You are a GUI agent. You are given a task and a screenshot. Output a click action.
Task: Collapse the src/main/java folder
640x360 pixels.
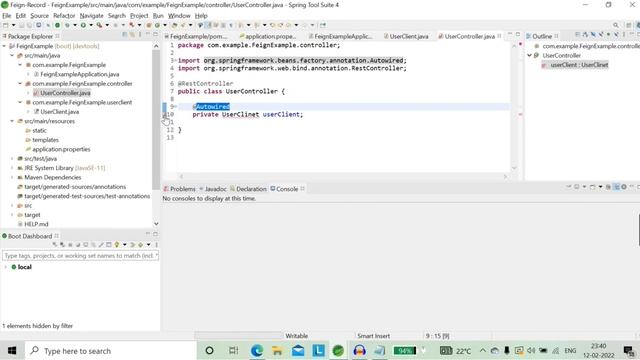tap(12, 56)
